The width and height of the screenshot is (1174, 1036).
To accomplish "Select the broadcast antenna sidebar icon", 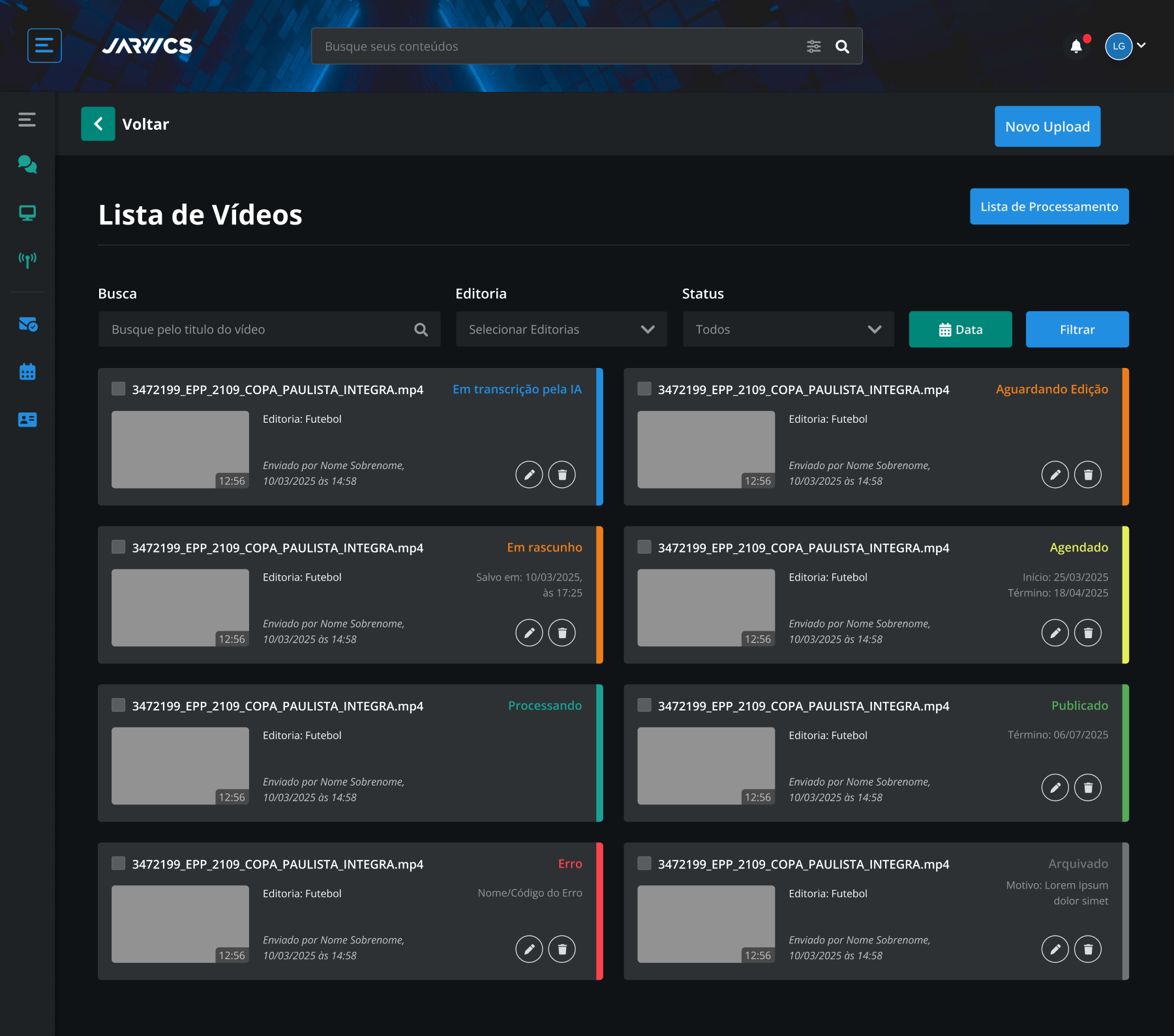I will (27, 260).
